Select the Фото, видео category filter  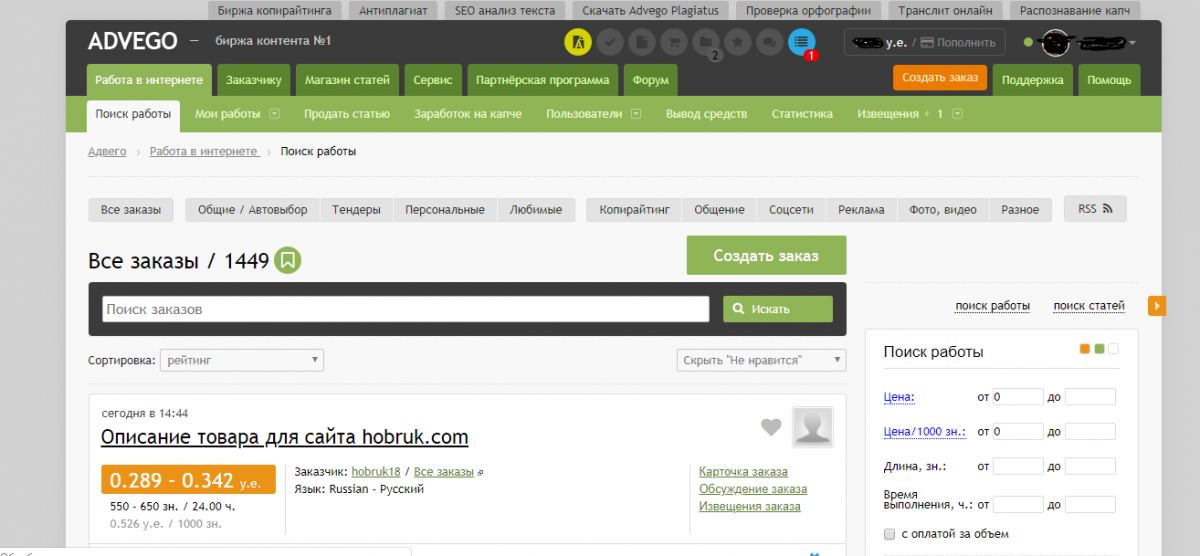pyautogui.click(x=943, y=210)
